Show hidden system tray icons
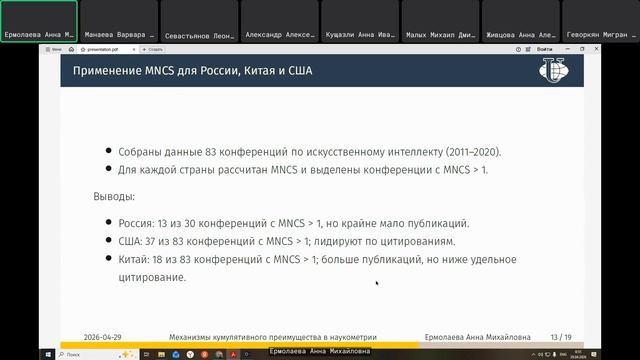This screenshot has width=640, height=360. (x=533, y=355)
